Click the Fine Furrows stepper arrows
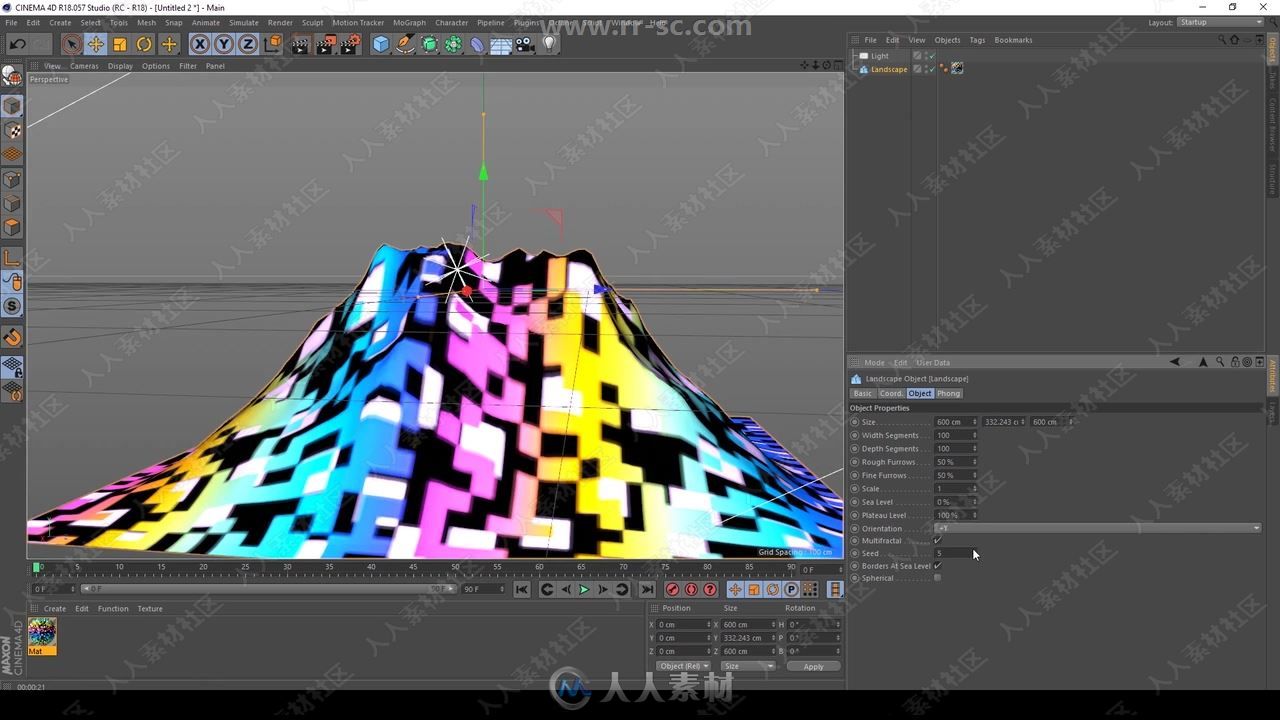Image resolution: width=1280 pixels, height=720 pixels. pyautogui.click(x=975, y=475)
